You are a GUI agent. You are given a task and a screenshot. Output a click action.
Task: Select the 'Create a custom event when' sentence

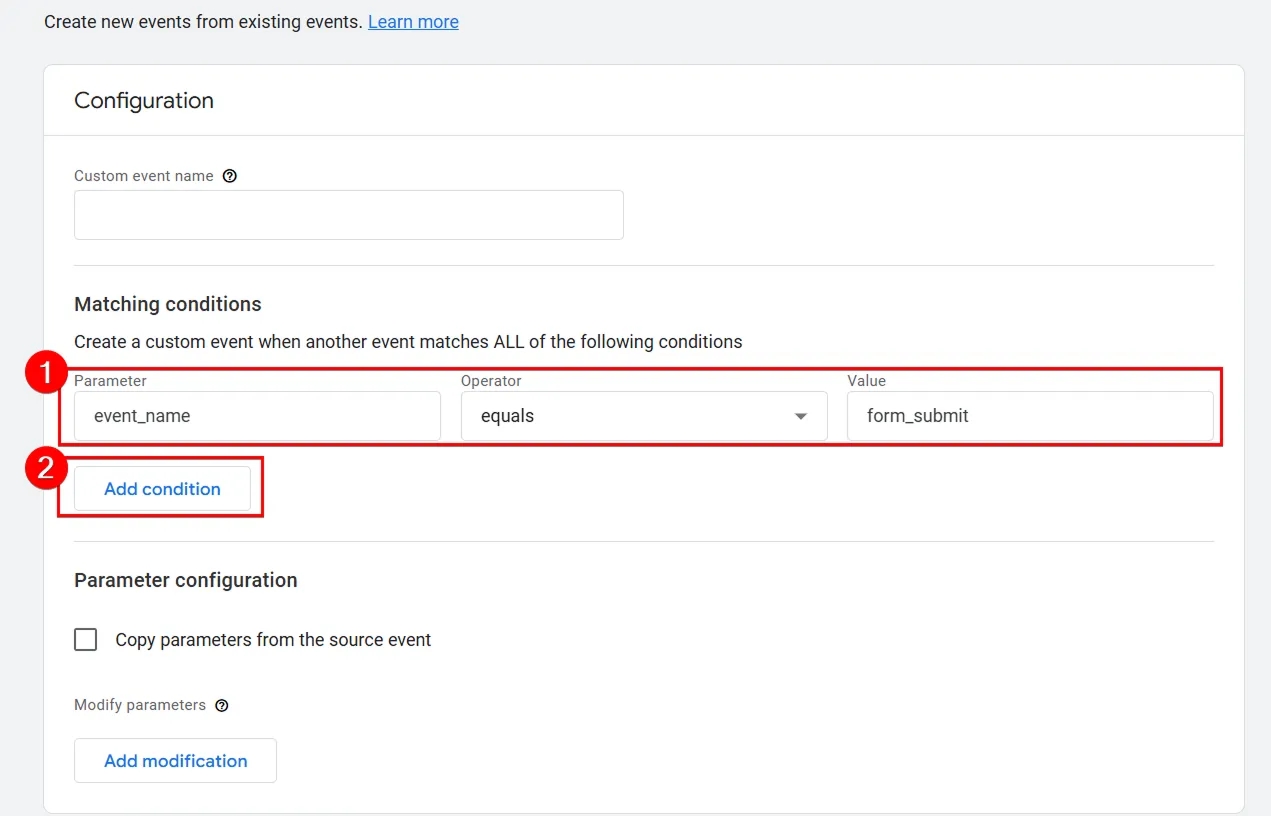tap(408, 342)
